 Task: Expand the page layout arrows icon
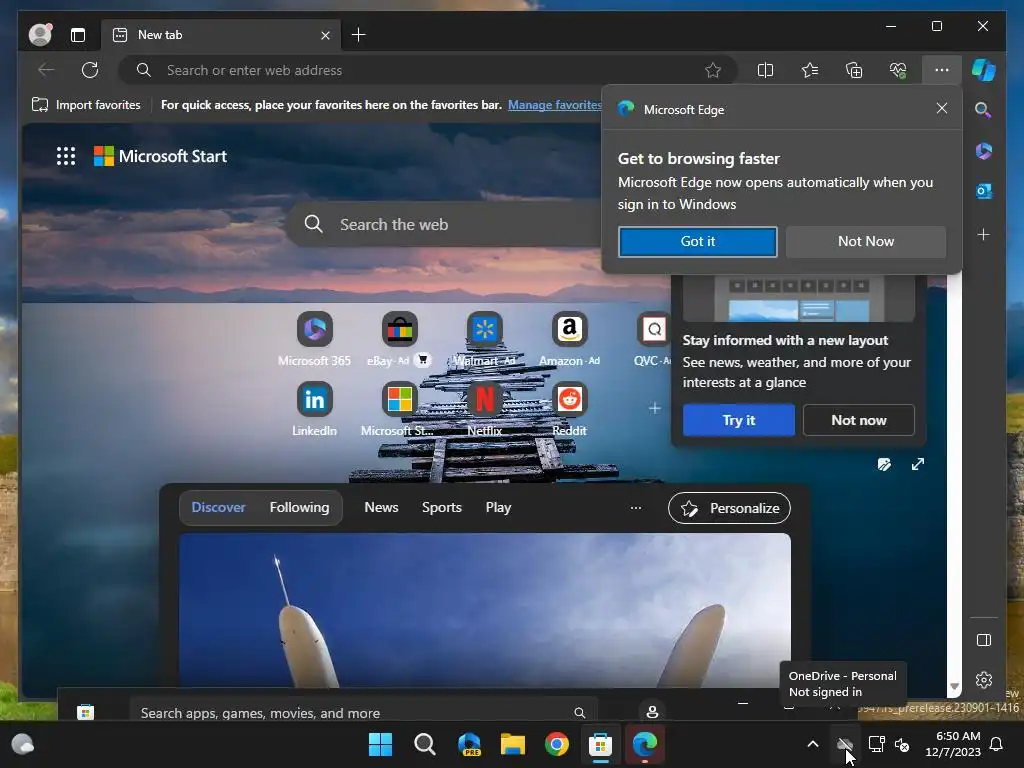(x=918, y=464)
